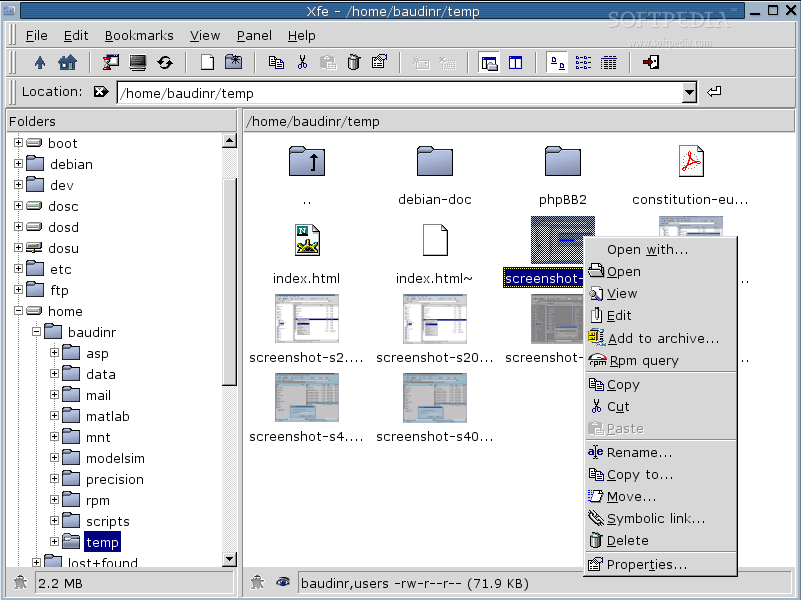Go to home directory icon
The image size is (801, 600).
coord(67,63)
